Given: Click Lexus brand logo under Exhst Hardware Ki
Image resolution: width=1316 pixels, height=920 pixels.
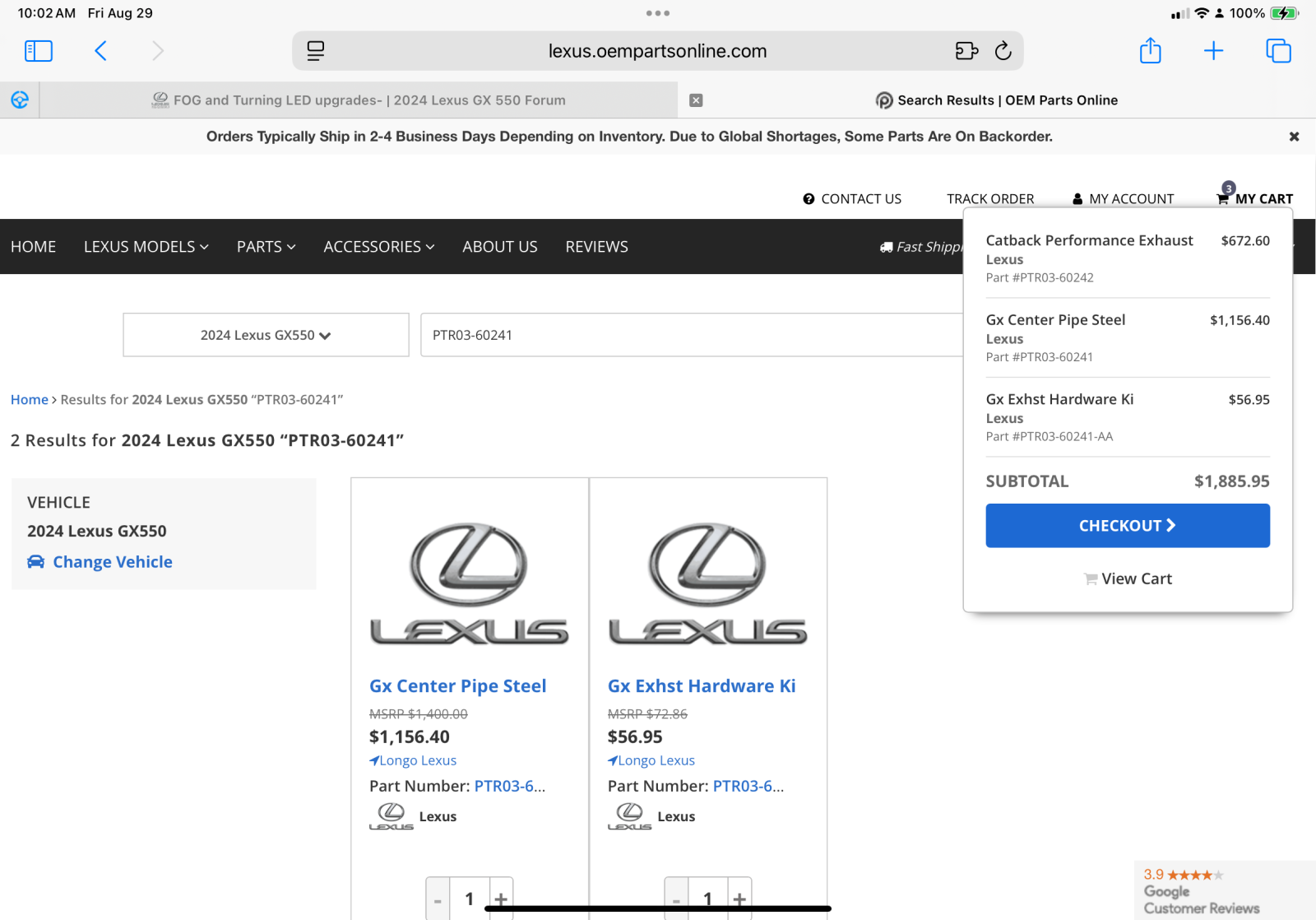Looking at the screenshot, I should 630,816.
